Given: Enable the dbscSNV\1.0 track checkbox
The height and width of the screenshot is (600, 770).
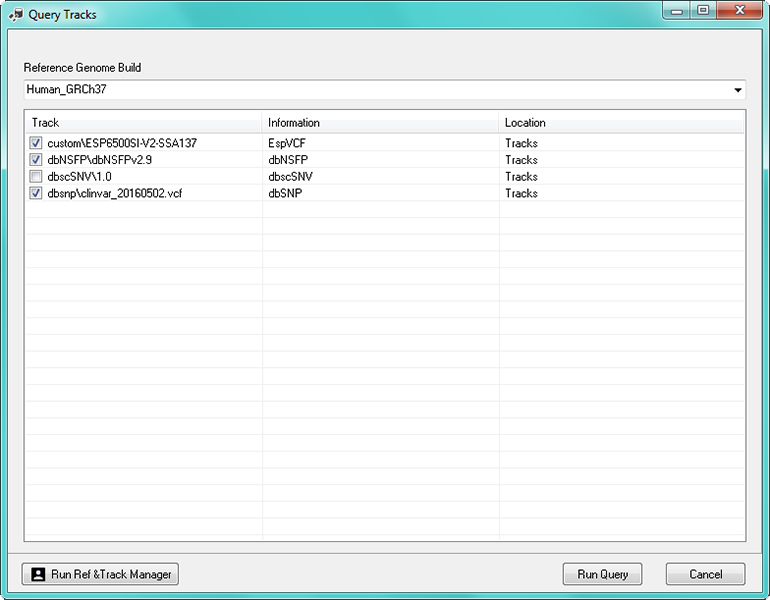Looking at the screenshot, I should [35, 176].
